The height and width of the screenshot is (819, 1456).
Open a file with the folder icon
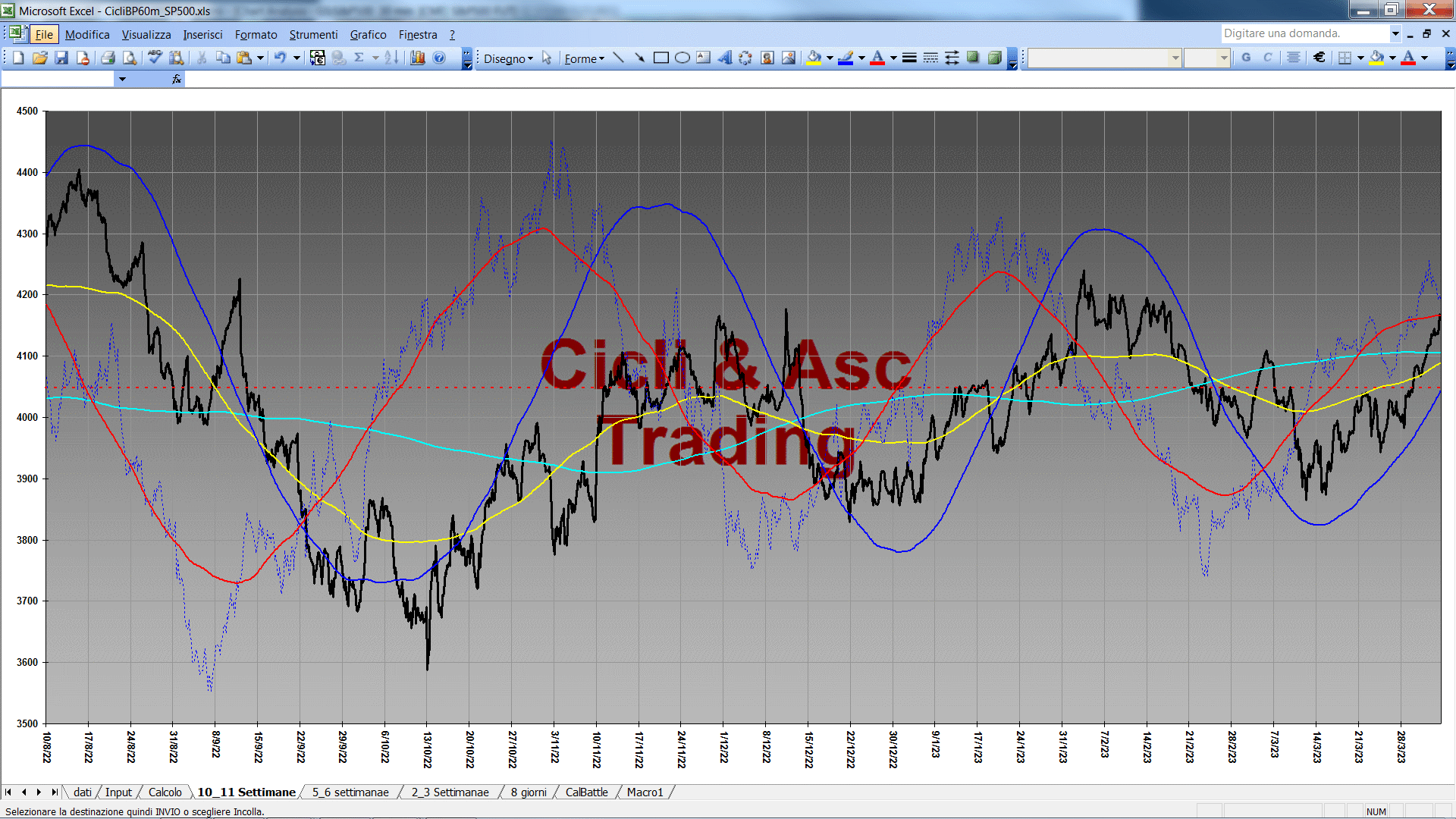click(x=40, y=58)
